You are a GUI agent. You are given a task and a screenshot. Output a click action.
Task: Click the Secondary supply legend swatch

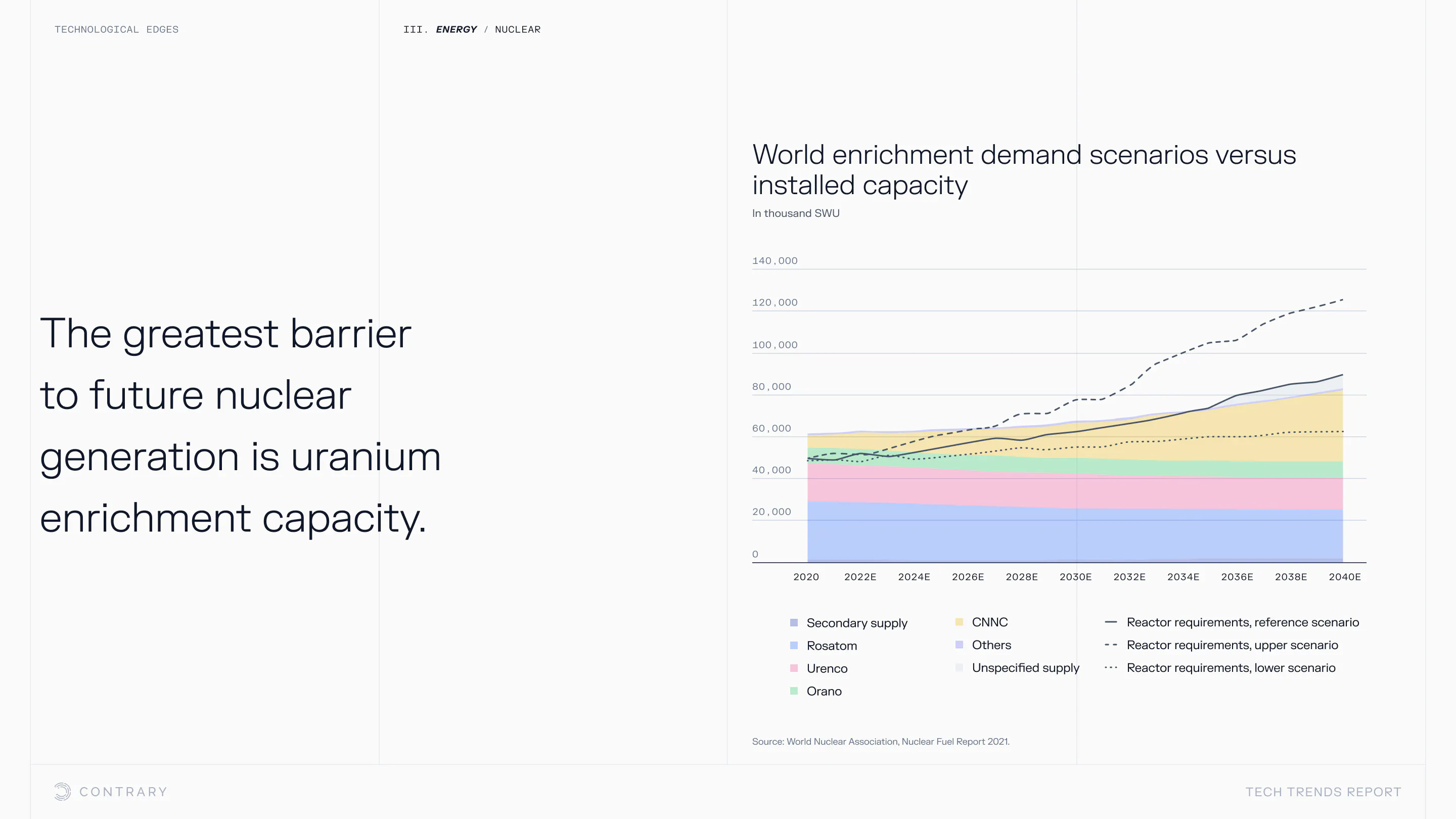click(x=794, y=622)
